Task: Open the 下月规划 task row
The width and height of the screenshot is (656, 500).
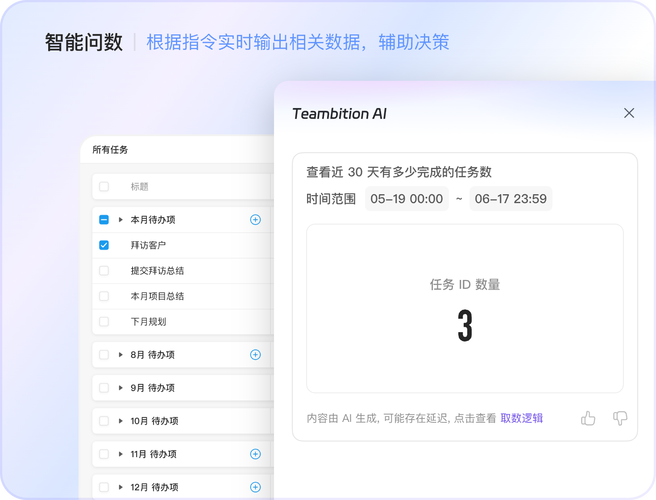Action: (x=182, y=322)
